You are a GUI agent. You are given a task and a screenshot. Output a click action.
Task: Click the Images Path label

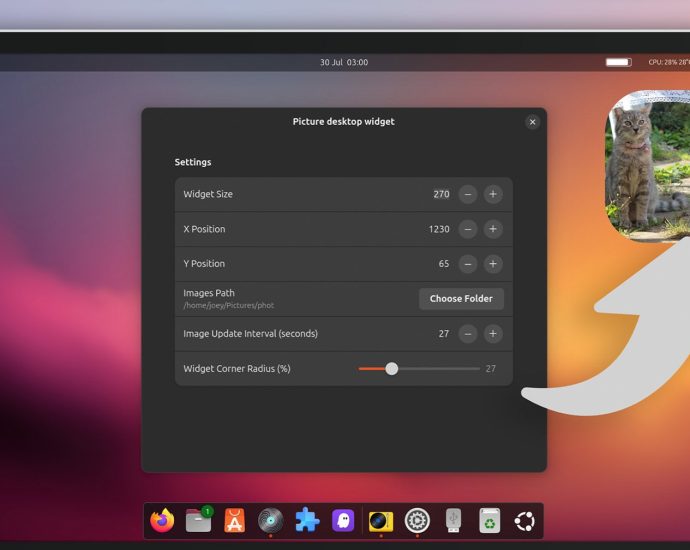(x=209, y=293)
